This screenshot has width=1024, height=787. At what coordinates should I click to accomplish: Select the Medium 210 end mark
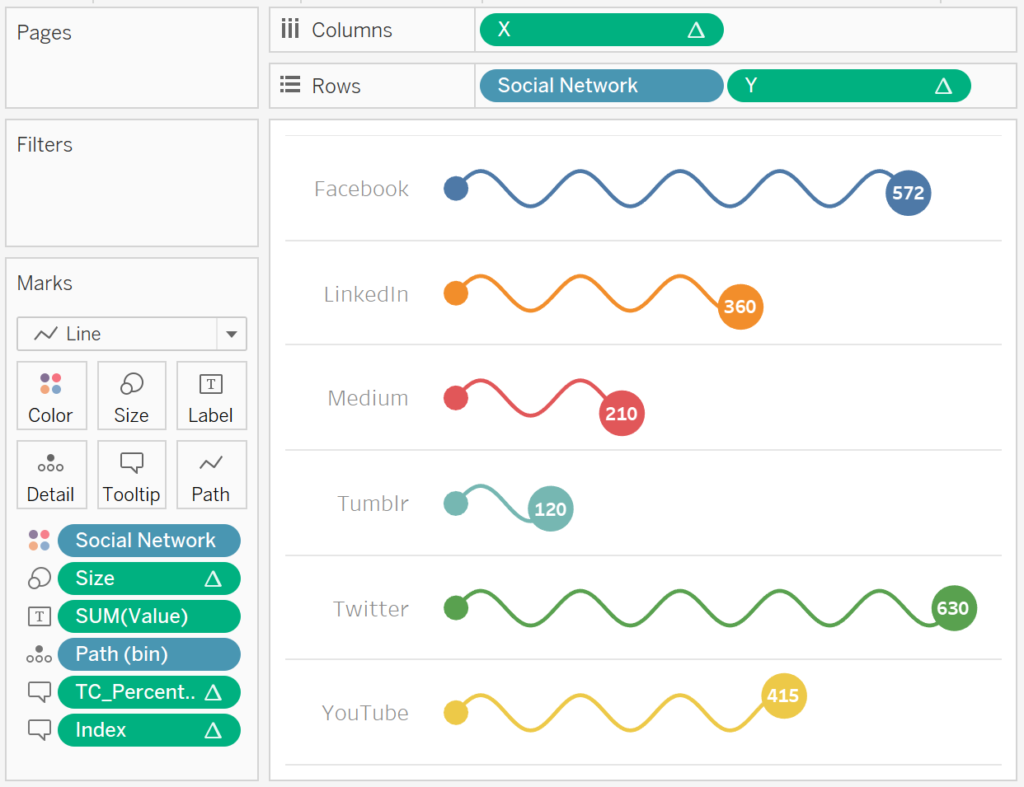(621, 413)
